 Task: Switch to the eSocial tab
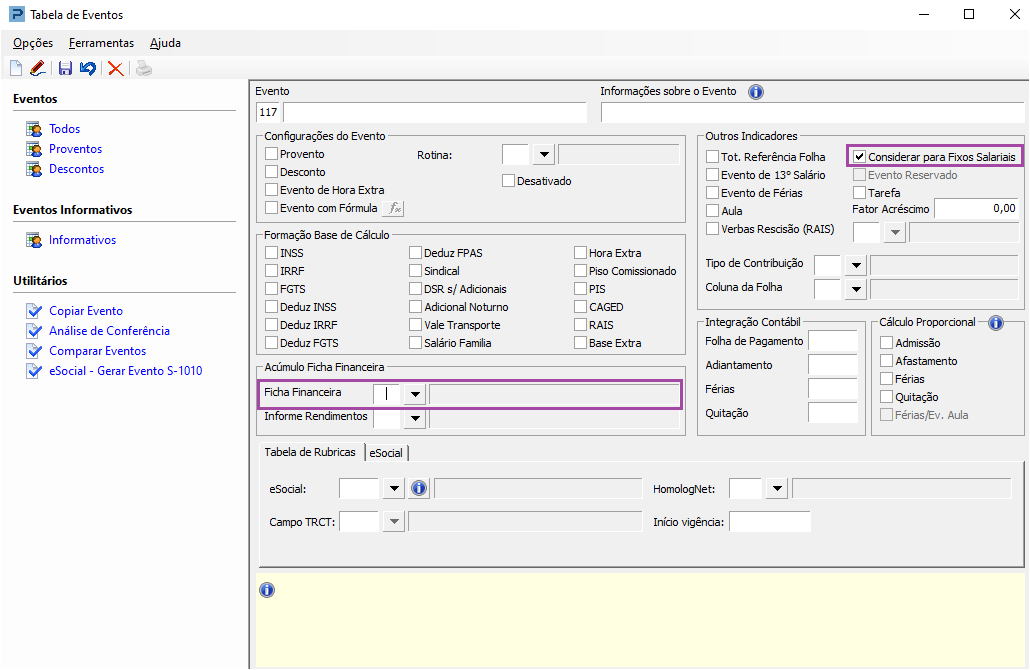pyautogui.click(x=386, y=453)
